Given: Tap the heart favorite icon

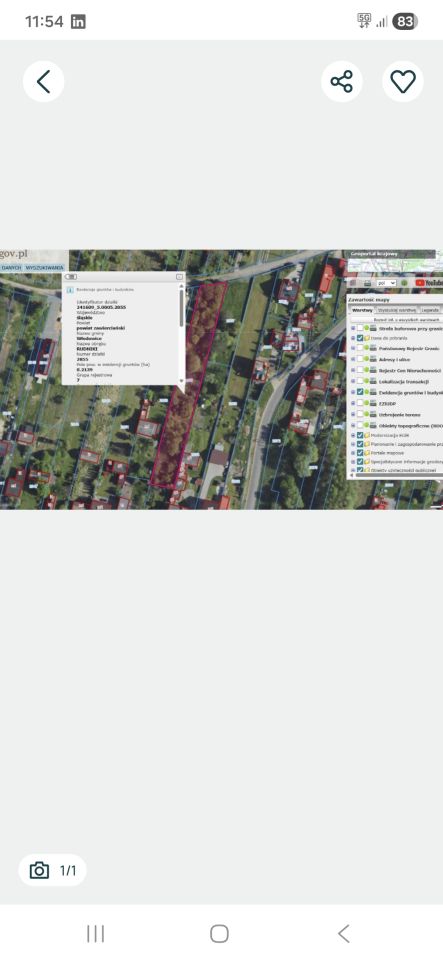Looking at the screenshot, I should click(x=403, y=81).
